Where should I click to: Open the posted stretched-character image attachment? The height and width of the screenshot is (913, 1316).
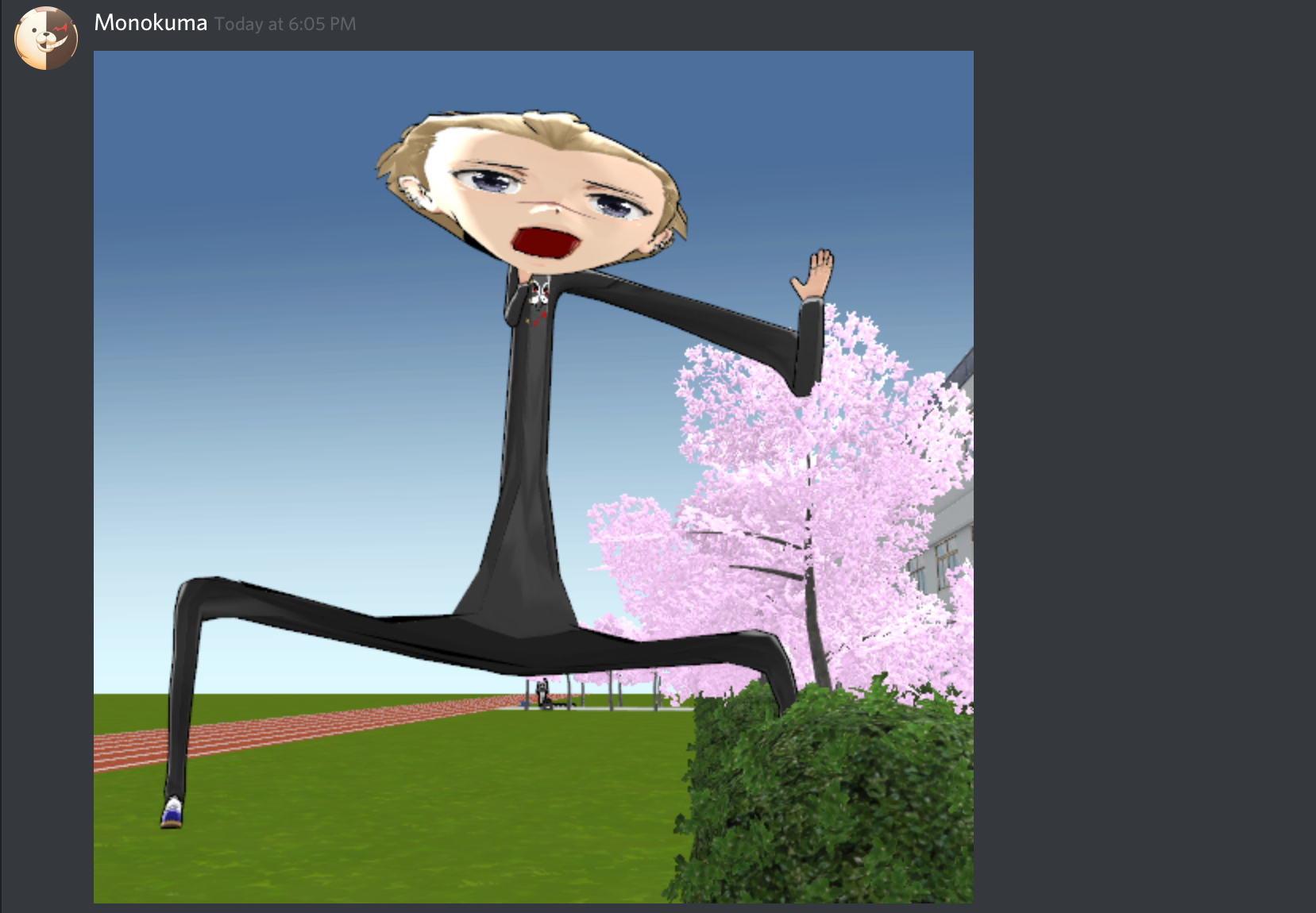tap(534, 477)
